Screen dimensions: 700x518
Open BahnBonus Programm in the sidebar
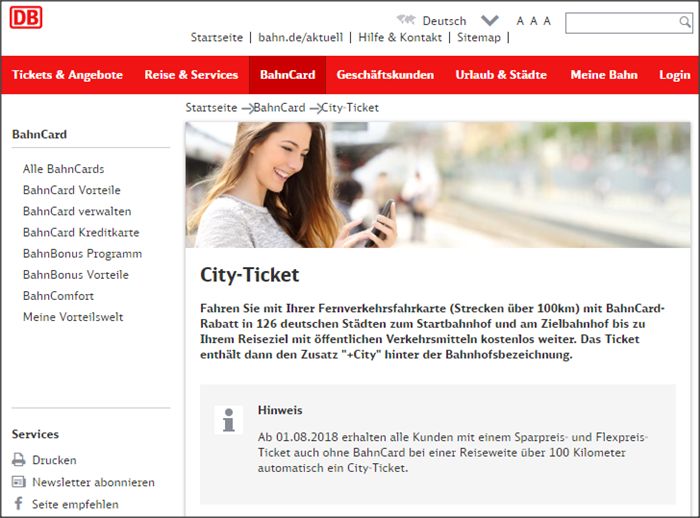83,254
